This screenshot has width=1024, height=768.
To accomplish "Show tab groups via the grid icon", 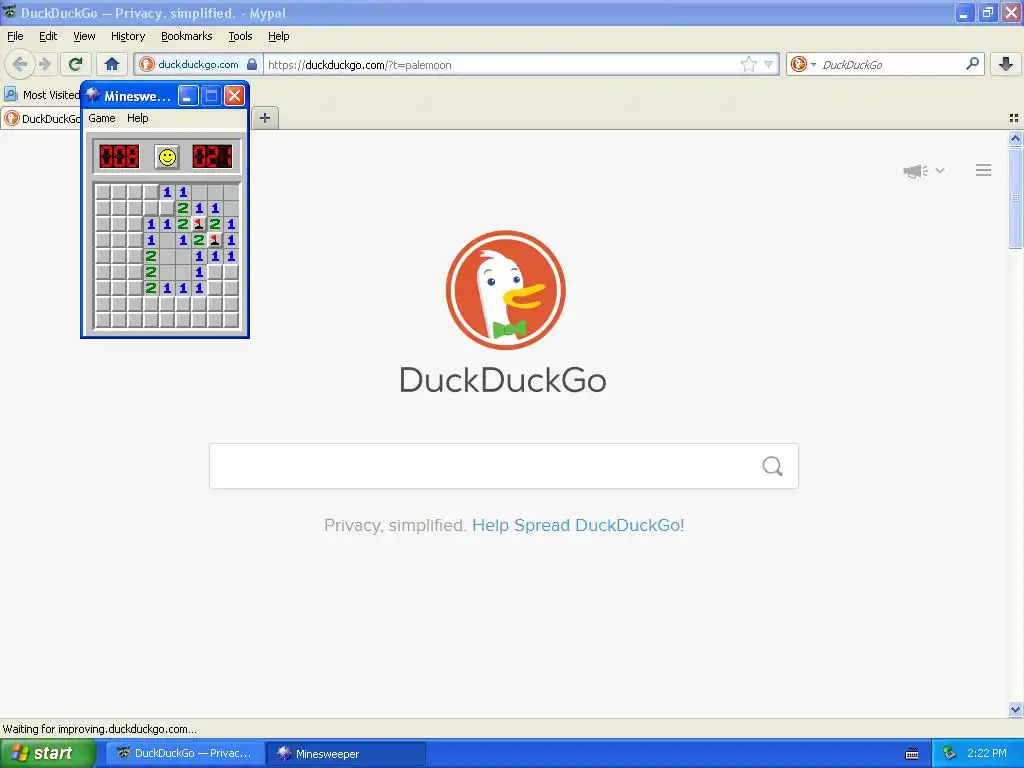I will tap(1014, 118).
